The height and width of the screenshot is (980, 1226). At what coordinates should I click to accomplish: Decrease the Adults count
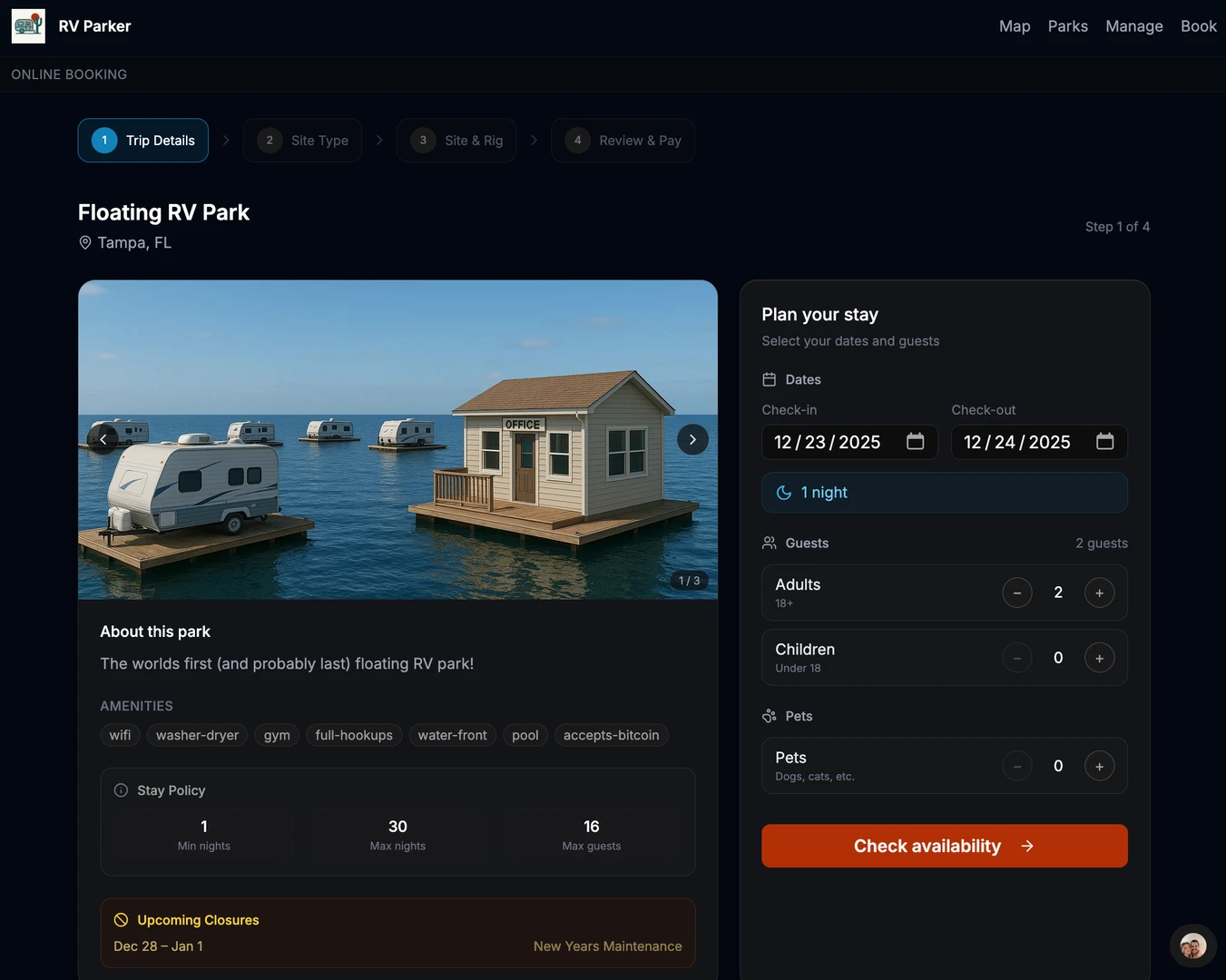click(1016, 593)
